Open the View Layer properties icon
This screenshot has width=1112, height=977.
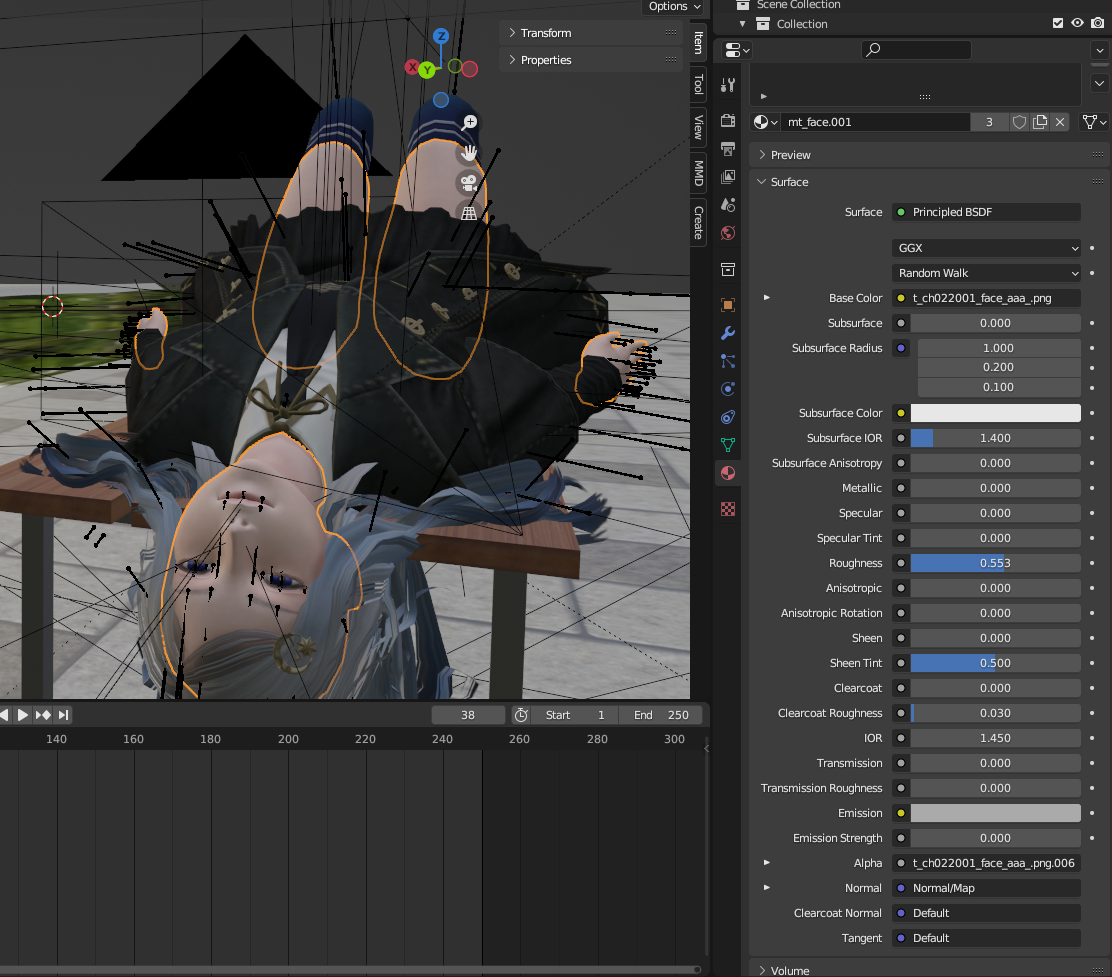click(x=728, y=177)
